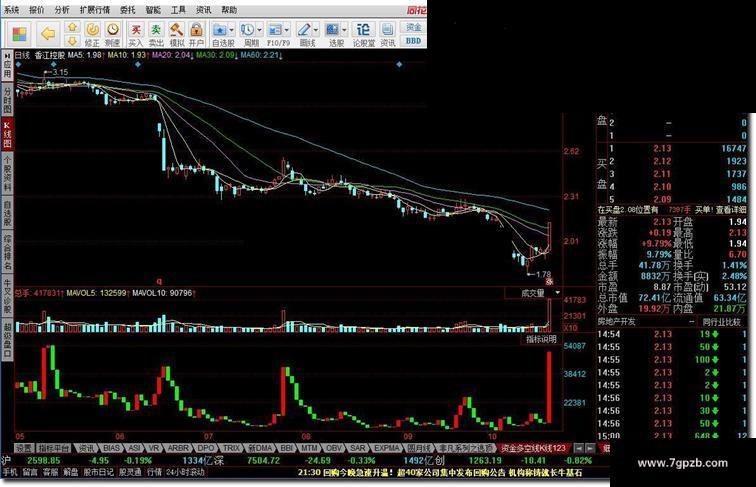756x487 pixels.
Task: Select the 资金多空线K线123 indicator tab
Action: click(533, 448)
